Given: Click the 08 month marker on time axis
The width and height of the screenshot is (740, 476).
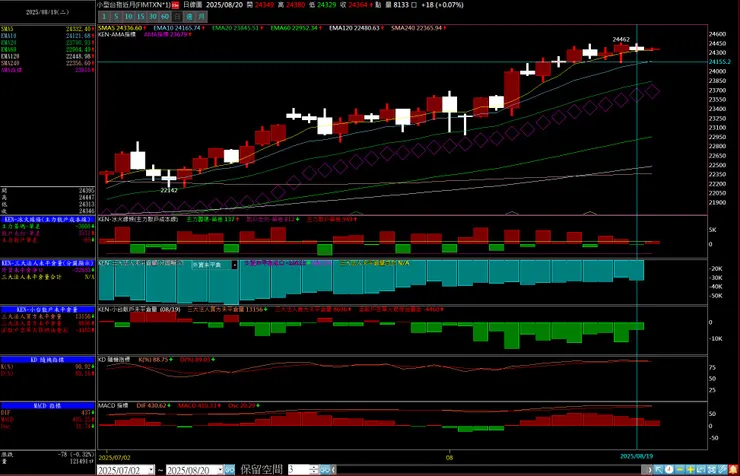Looking at the screenshot, I should pyautogui.click(x=449, y=458).
